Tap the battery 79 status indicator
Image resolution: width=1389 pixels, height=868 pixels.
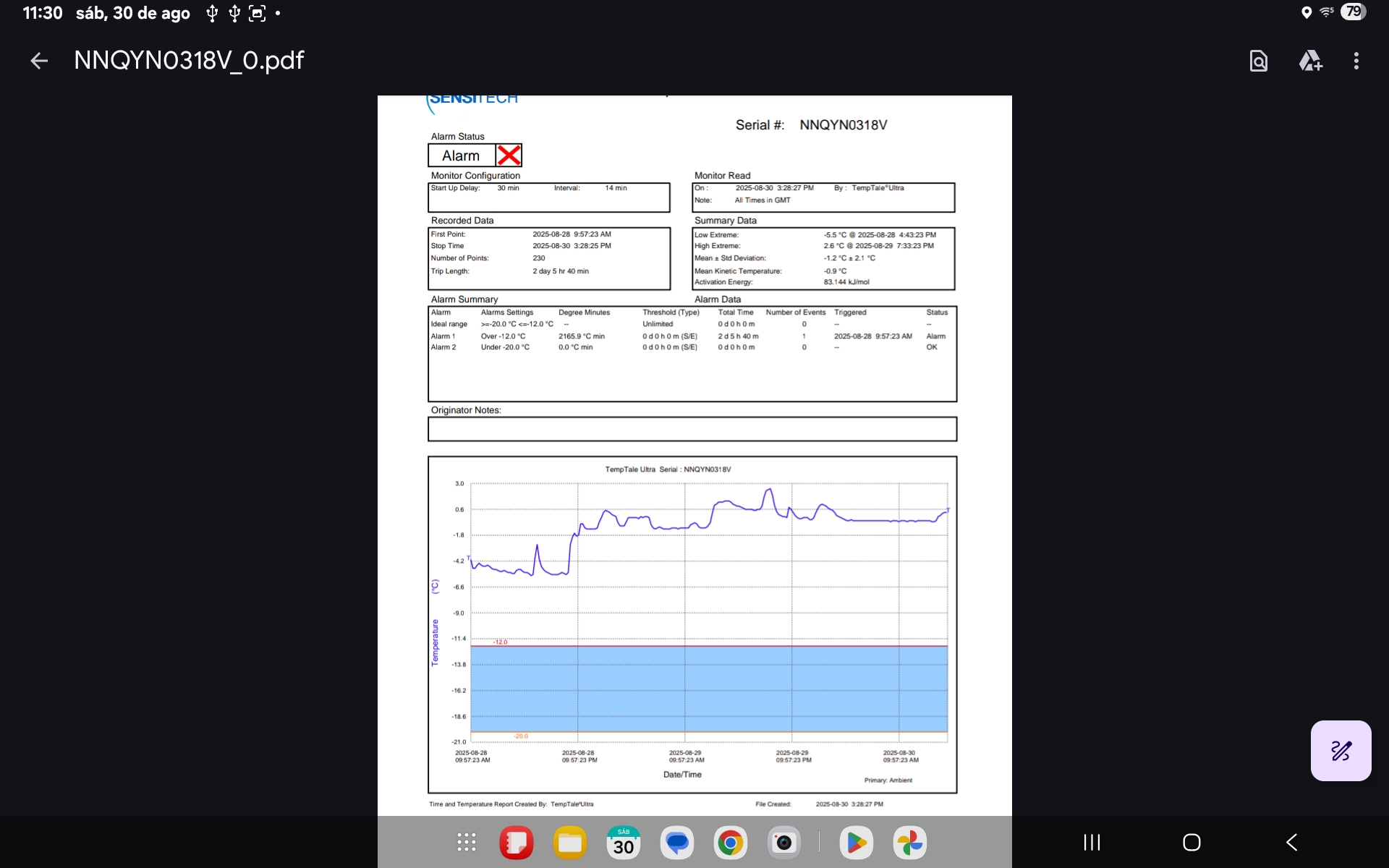1354,12
